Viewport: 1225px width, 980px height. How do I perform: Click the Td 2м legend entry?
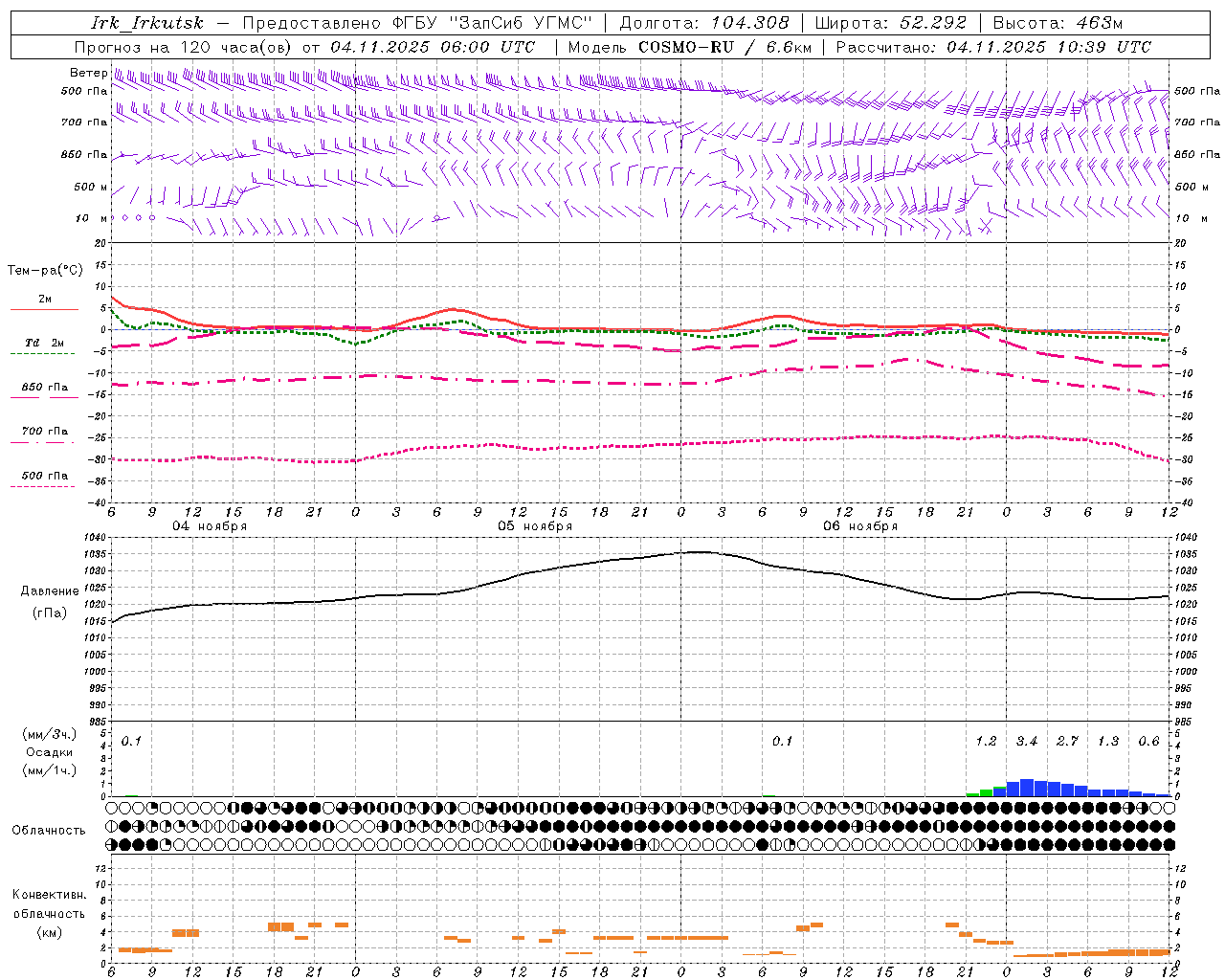pos(44,343)
